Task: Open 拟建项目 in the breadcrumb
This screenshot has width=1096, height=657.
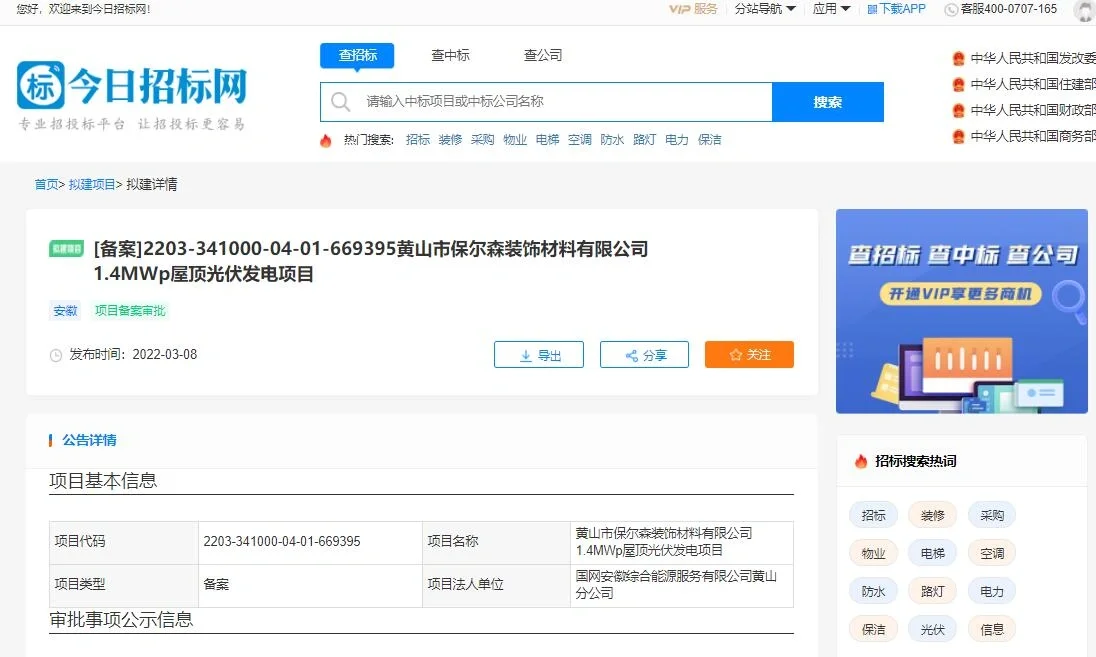Action: (x=92, y=185)
